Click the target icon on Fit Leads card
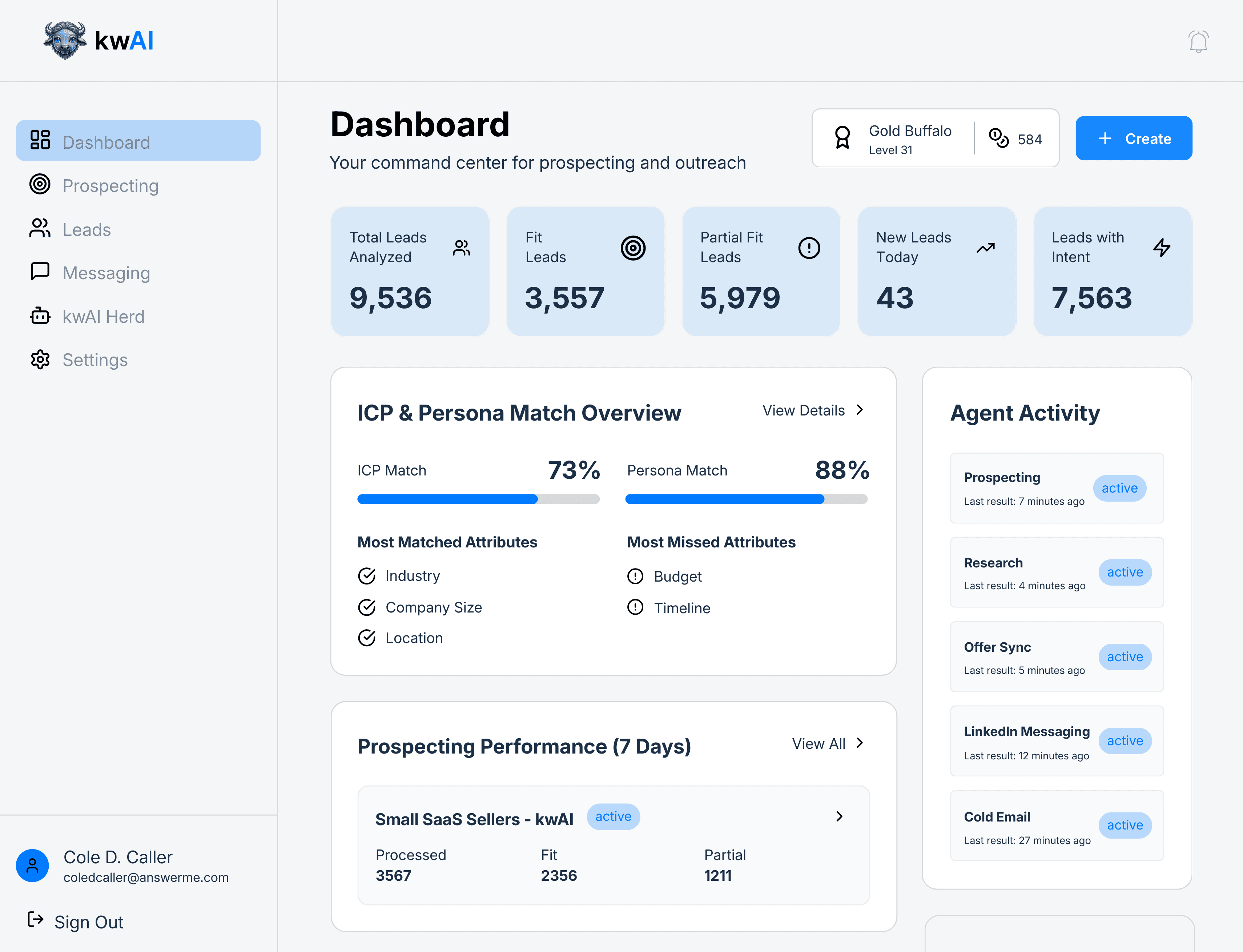The width and height of the screenshot is (1243, 952). coord(633,248)
